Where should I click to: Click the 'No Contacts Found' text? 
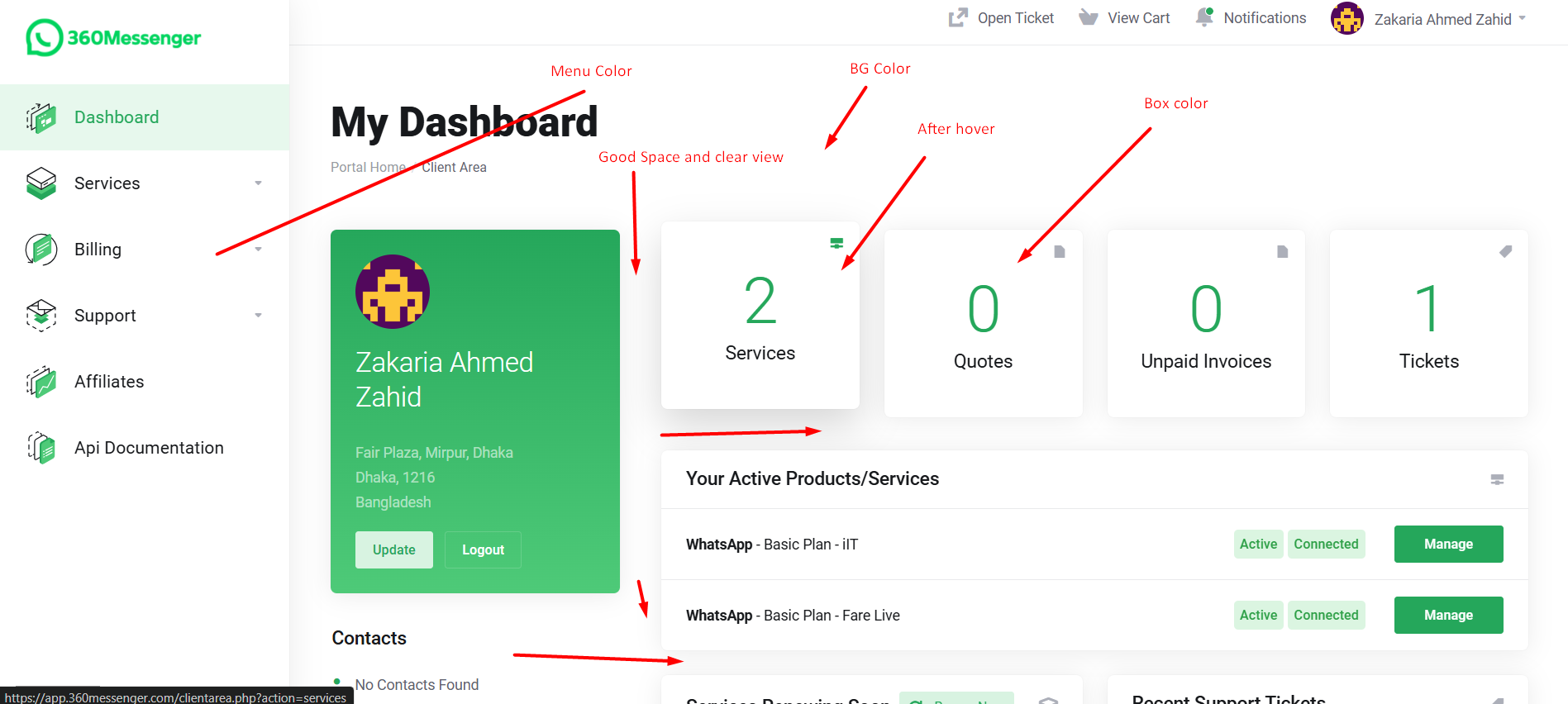pyautogui.click(x=417, y=684)
